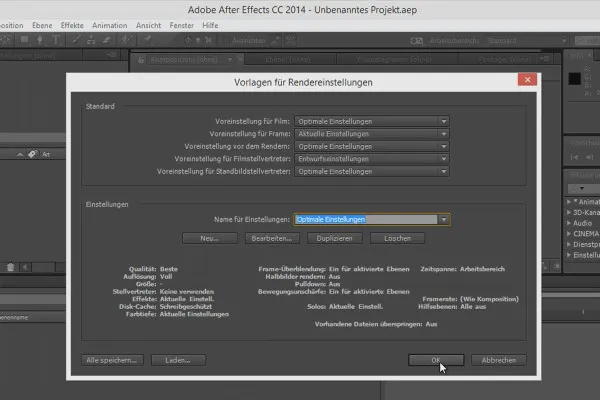The image size is (600, 400).
Task: Switch to the Flussdiagramm (ohne) tab
Action: click(395, 60)
